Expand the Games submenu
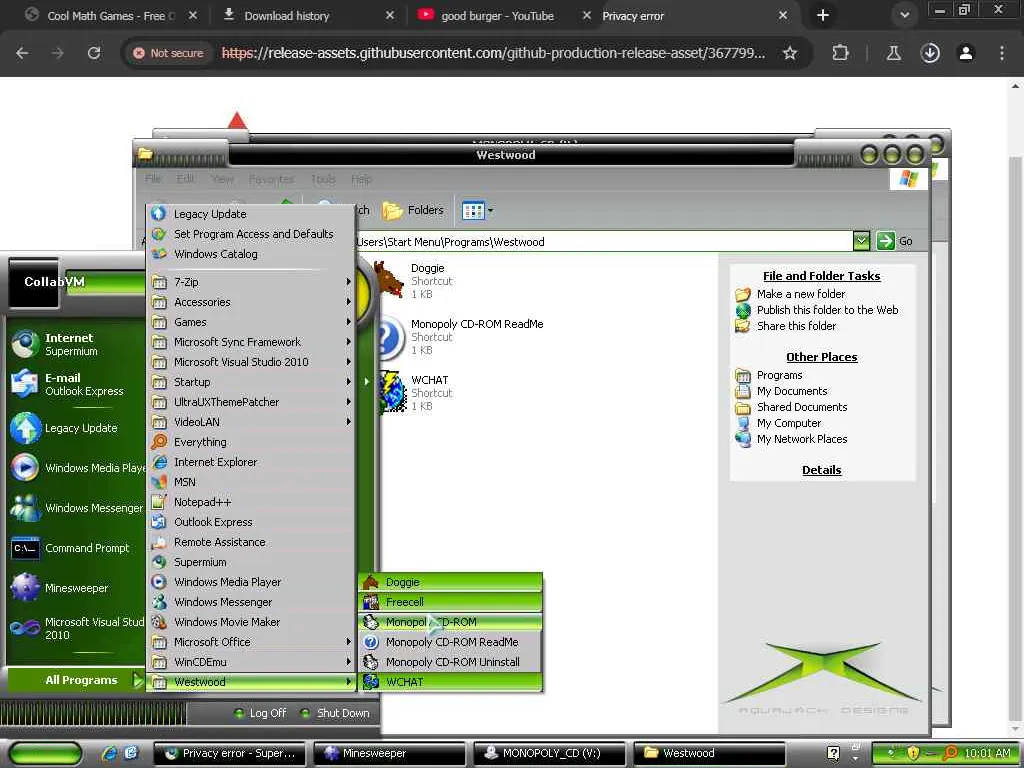Screen dimensions: 1024x768 (251, 322)
